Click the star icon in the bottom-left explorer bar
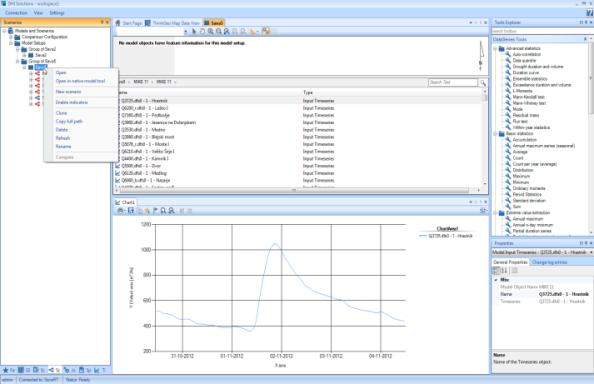This screenshot has width=594, height=384. pos(6,370)
